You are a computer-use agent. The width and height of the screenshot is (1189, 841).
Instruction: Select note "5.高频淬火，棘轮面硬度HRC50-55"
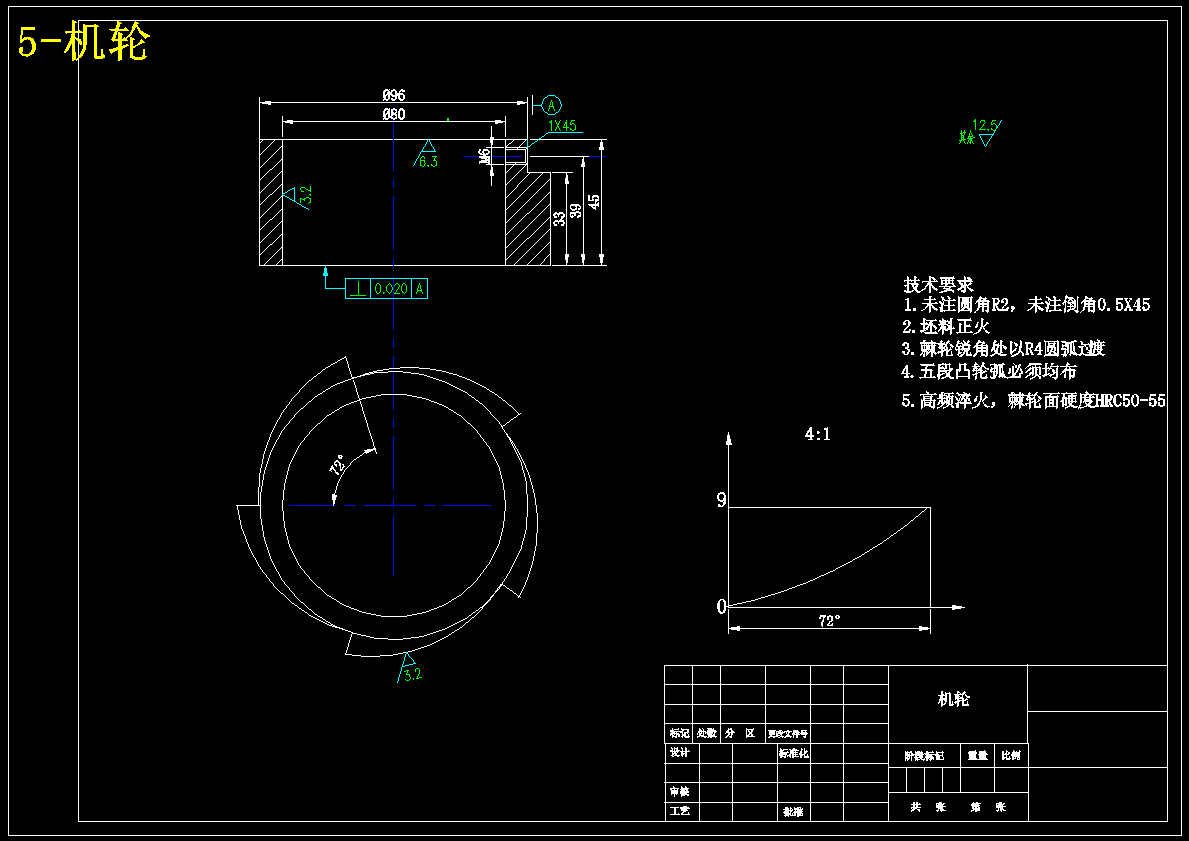1034,401
